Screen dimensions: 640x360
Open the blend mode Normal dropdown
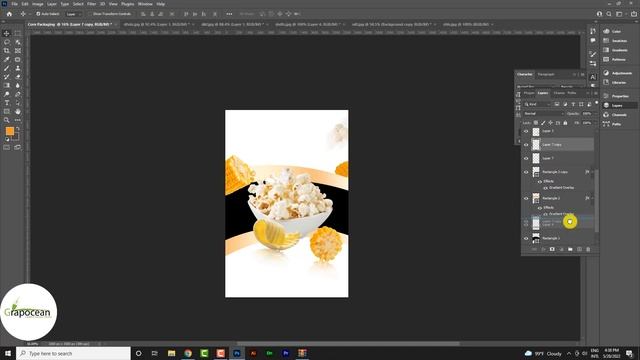tap(543, 114)
